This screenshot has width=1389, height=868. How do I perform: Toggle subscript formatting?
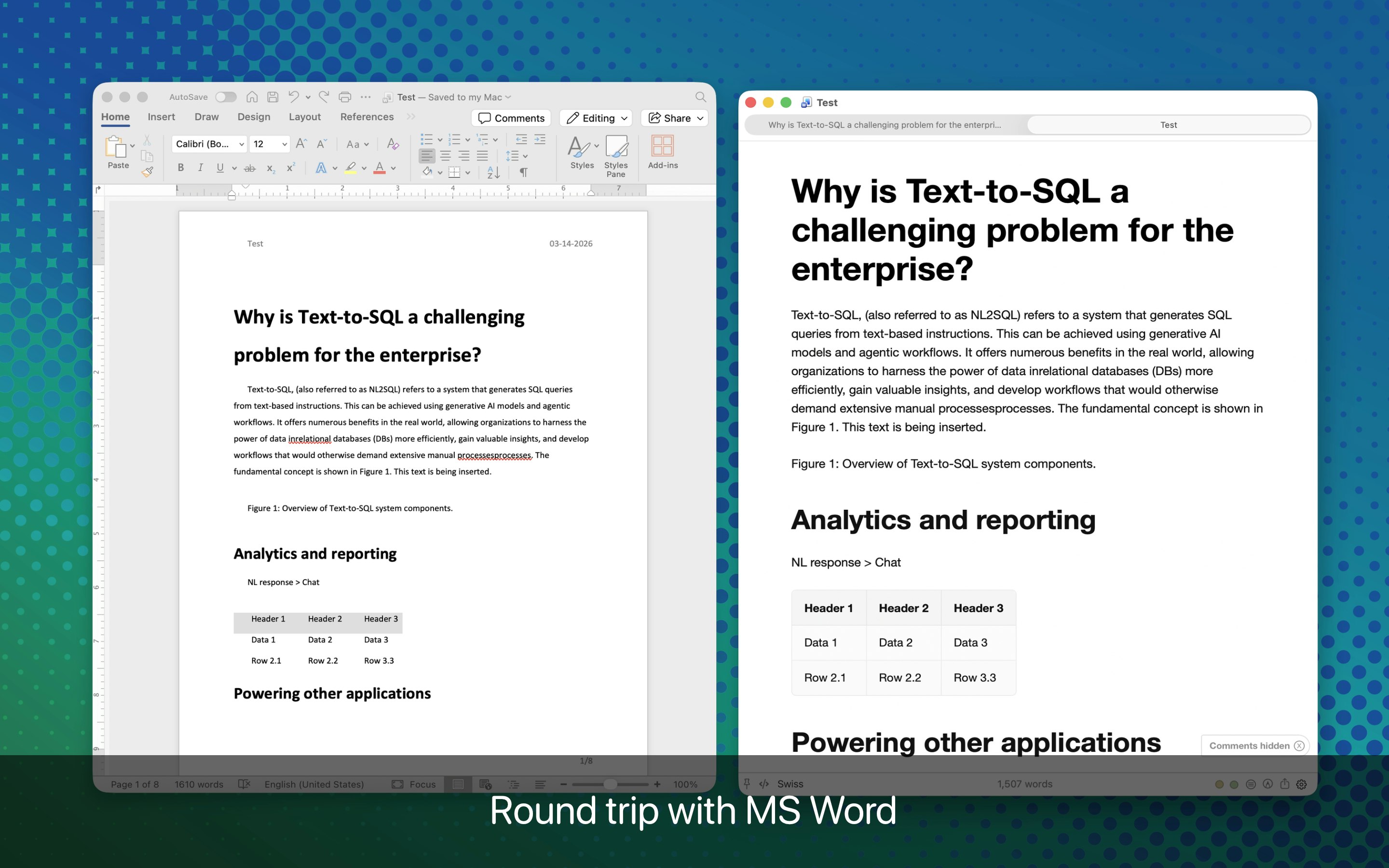(271, 168)
